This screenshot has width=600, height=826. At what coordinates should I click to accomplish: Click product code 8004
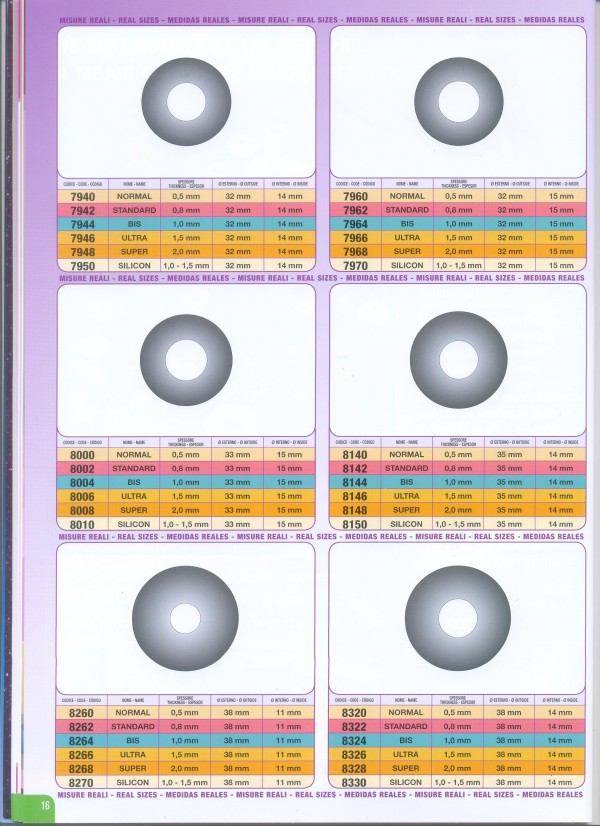(x=82, y=483)
